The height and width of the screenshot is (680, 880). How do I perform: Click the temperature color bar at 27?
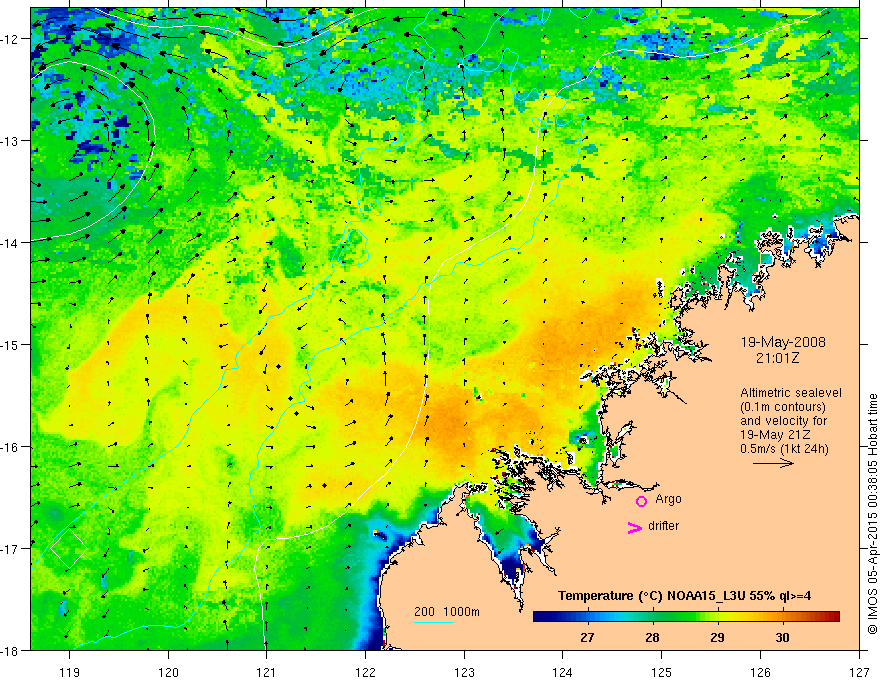588,617
